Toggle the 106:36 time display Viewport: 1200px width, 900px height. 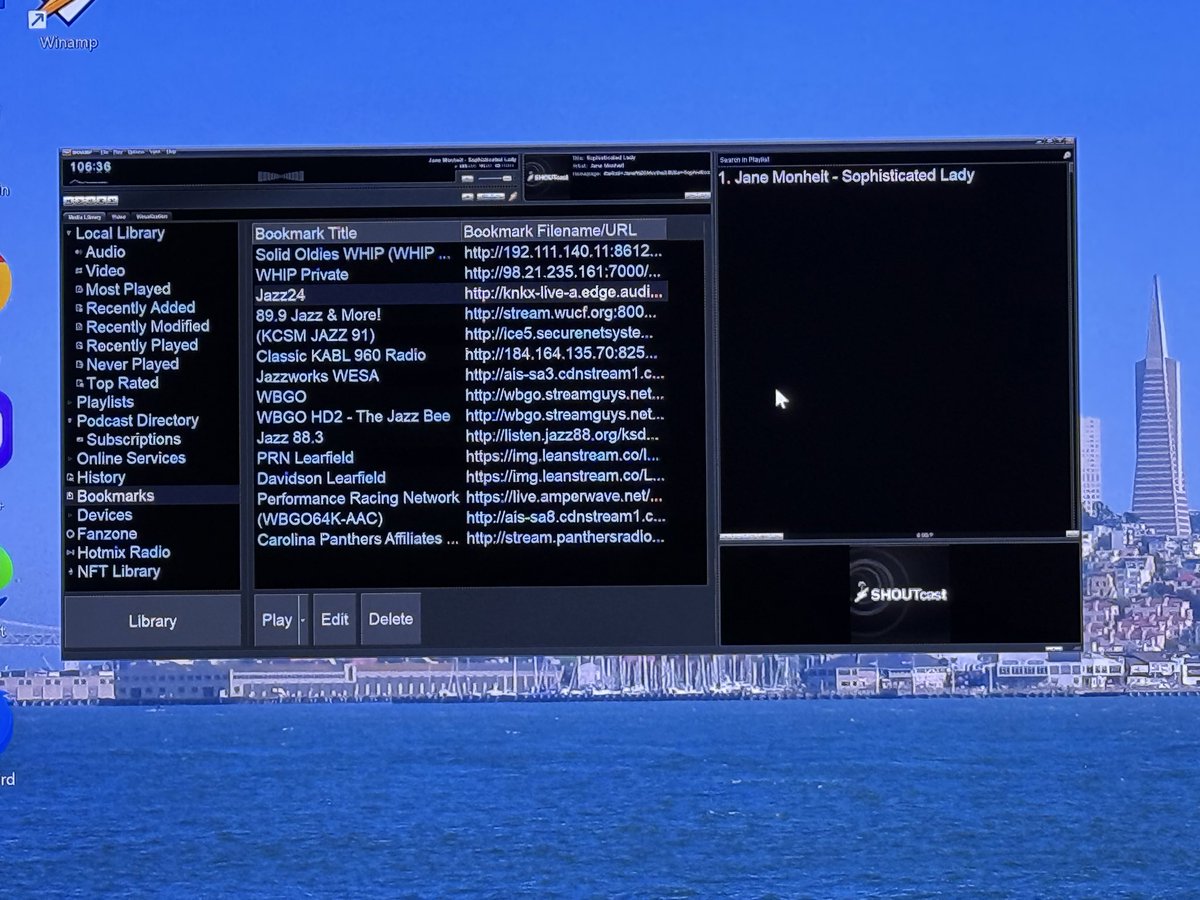[90, 167]
